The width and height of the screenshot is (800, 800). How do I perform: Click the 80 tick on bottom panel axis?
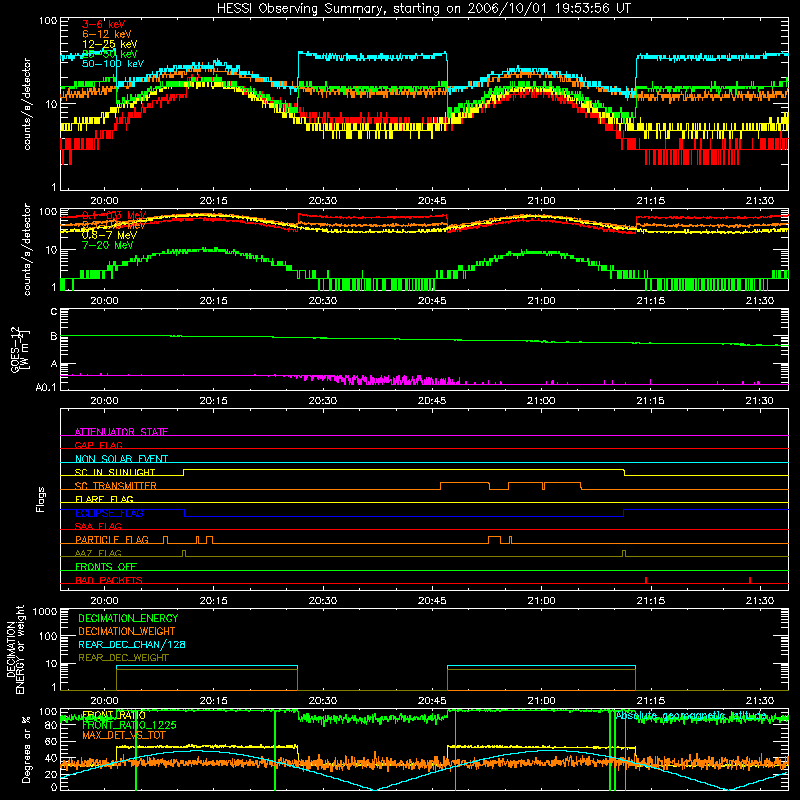tap(51, 725)
